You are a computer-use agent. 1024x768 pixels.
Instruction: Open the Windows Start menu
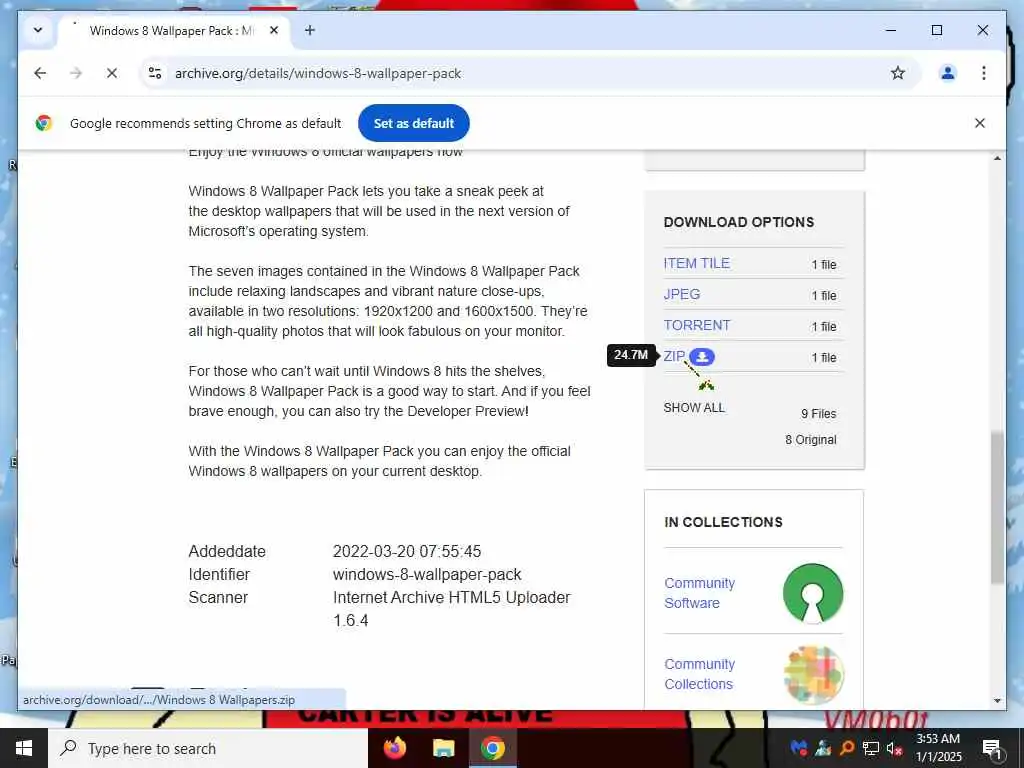coord(24,748)
